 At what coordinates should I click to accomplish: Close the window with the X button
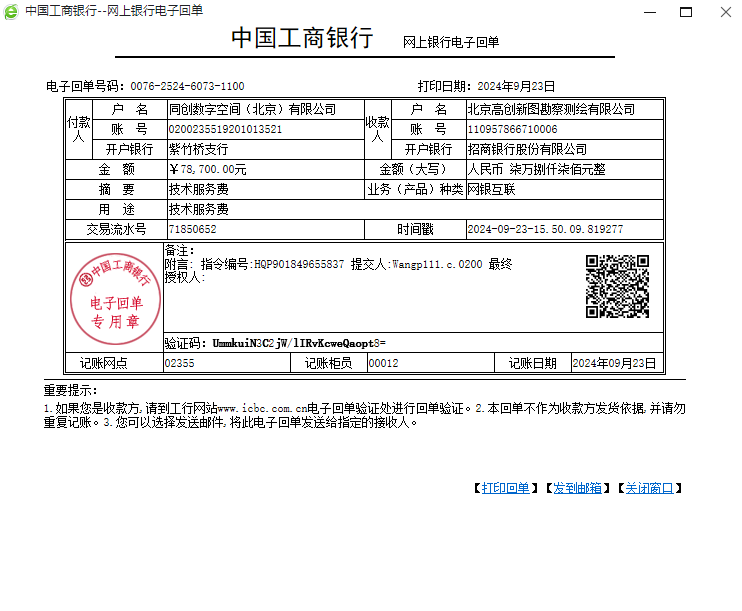(x=726, y=12)
